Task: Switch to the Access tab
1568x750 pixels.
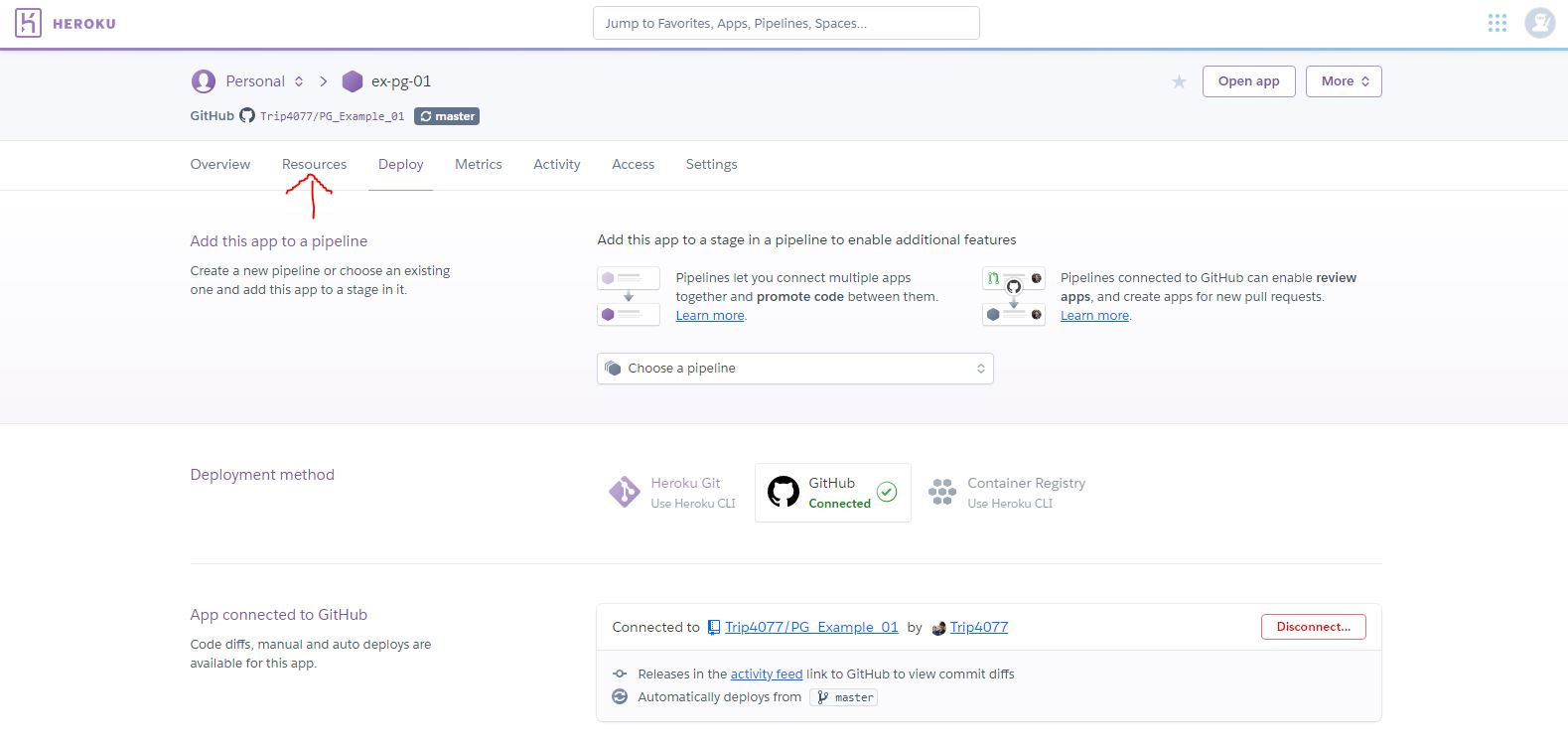Action: click(634, 165)
